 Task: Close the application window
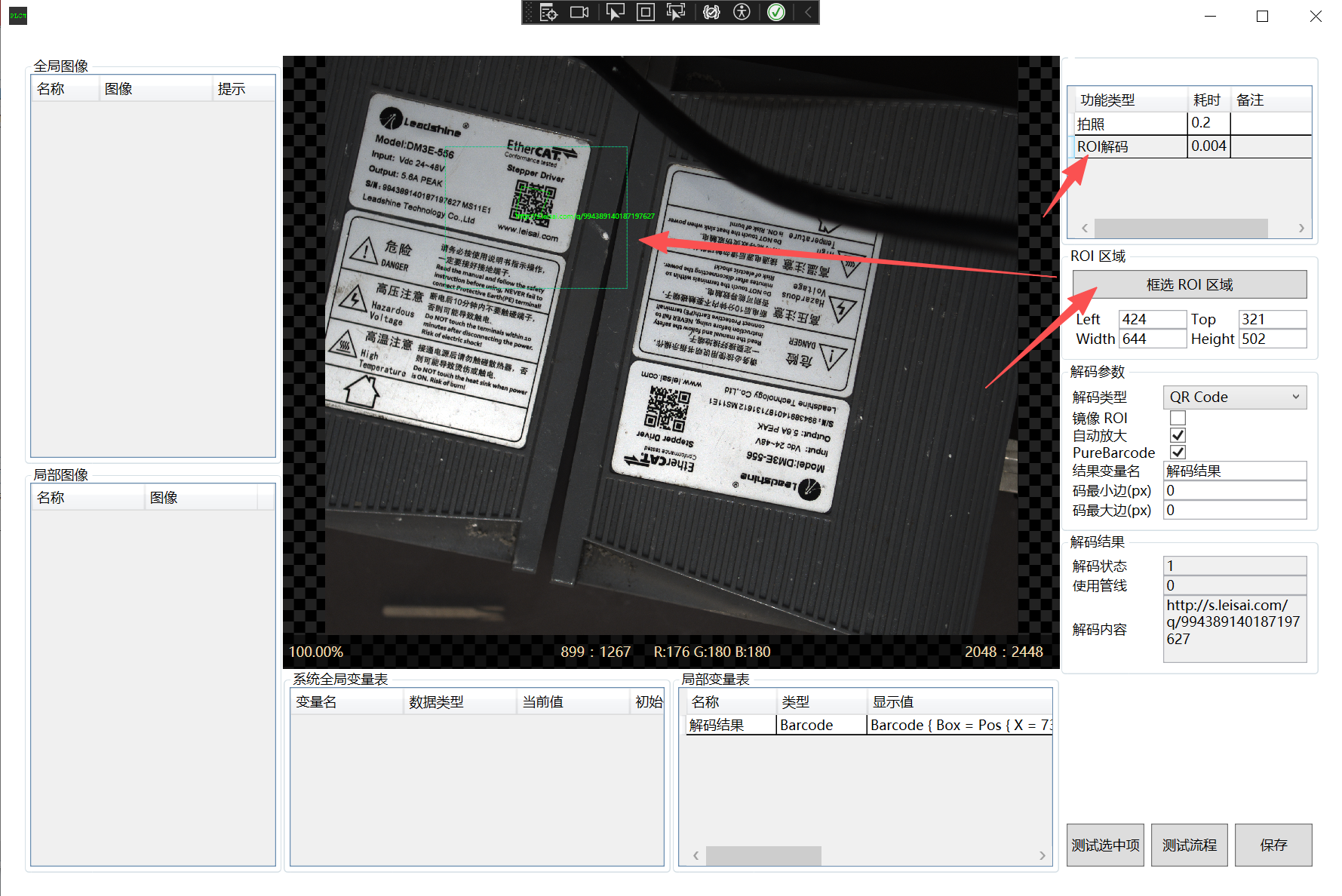(x=1316, y=16)
